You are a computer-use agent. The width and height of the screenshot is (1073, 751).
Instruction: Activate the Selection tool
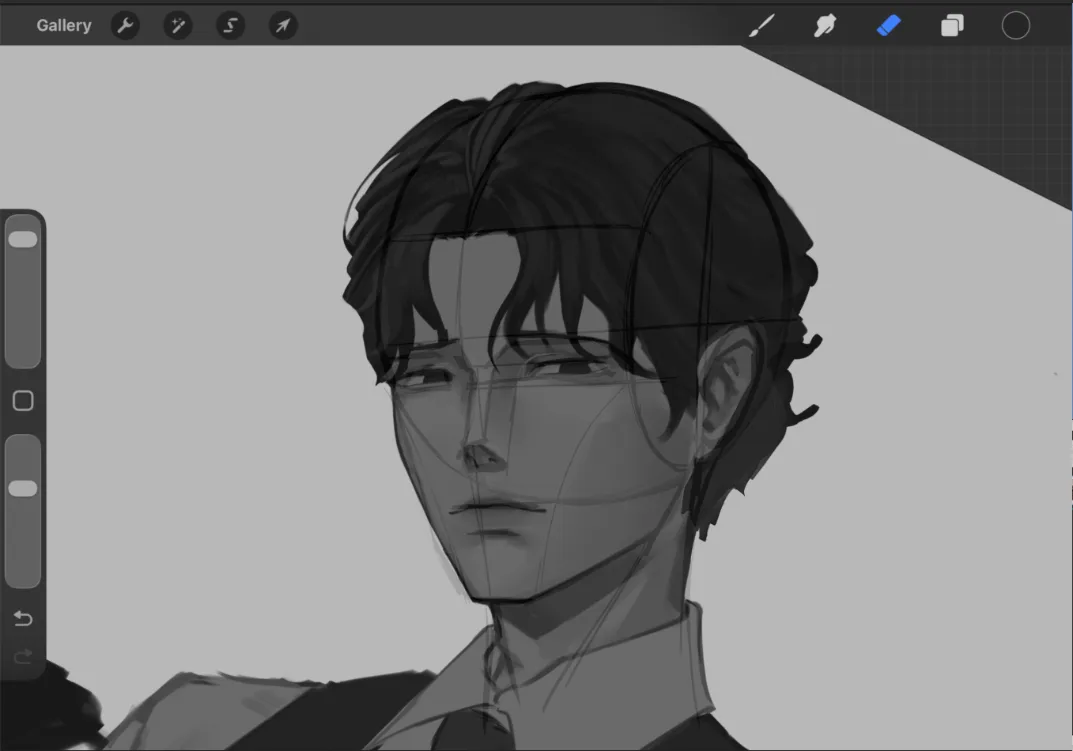(x=231, y=26)
